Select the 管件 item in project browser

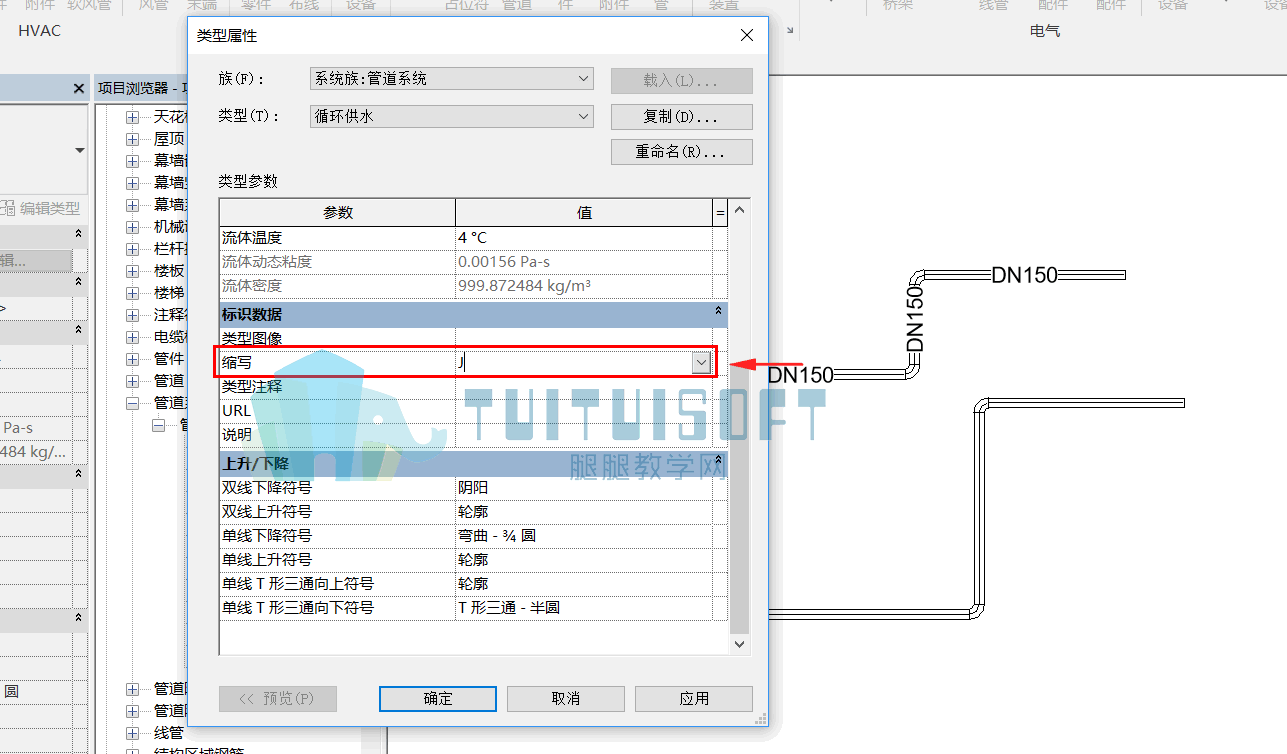[x=169, y=359]
